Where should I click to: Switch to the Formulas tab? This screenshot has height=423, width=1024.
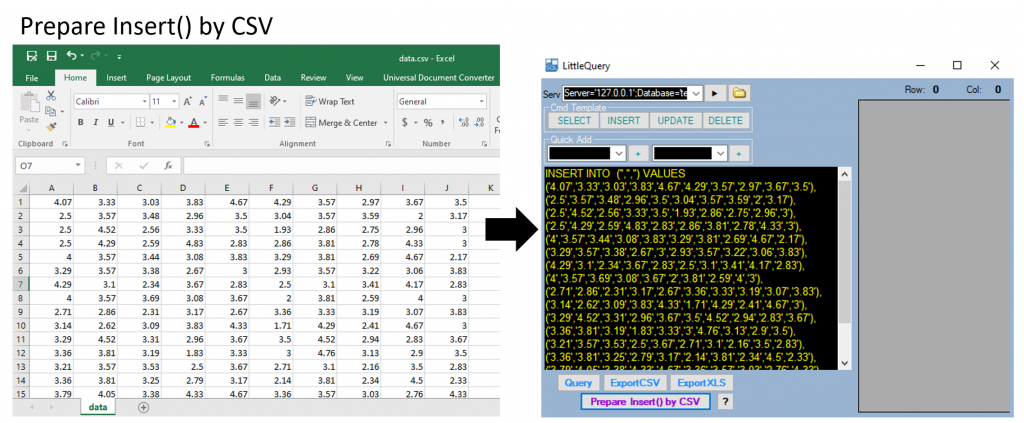(227, 78)
